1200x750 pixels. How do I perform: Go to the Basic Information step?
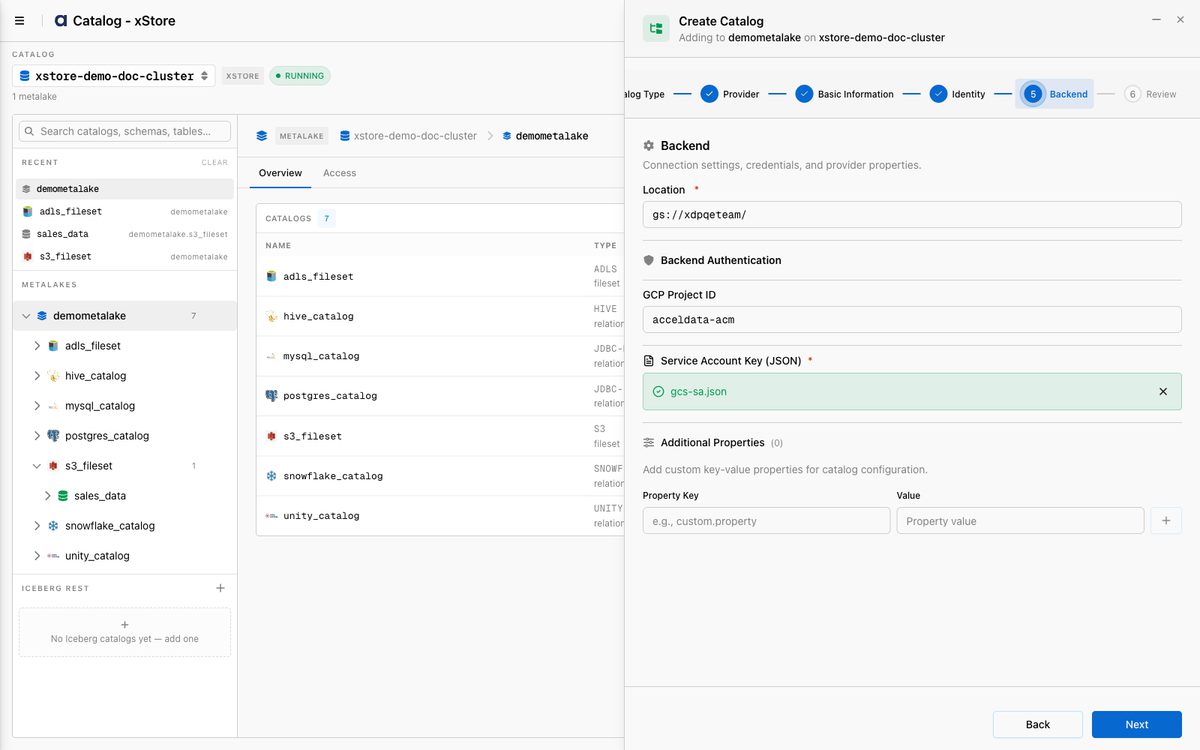845,94
